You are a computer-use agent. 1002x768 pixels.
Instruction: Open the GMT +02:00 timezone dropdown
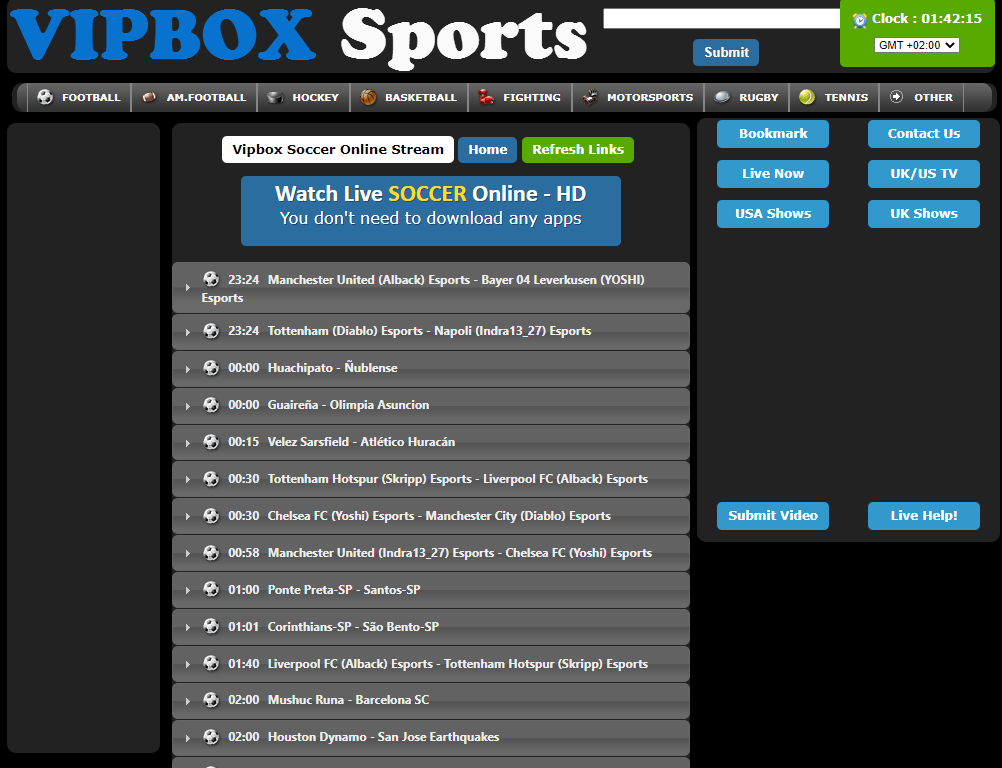coord(916,45)
